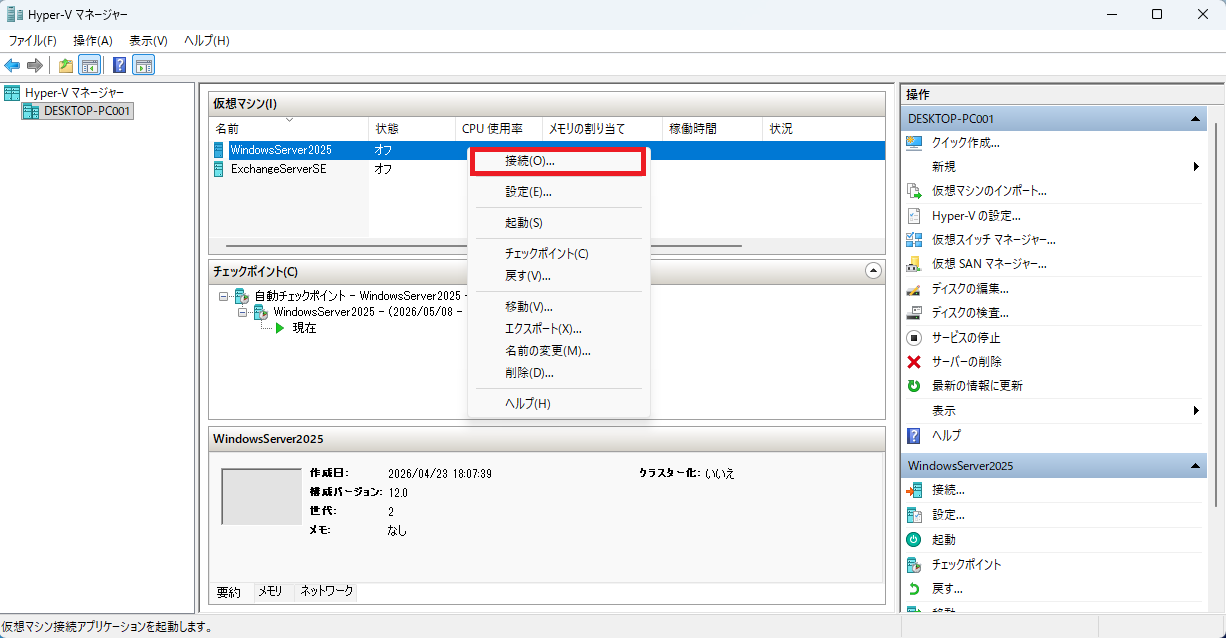Collapse the DESKTOP-PC001 actions section arrow
The height and width of the screenshot is (638, 1226).
point(1195,119)
